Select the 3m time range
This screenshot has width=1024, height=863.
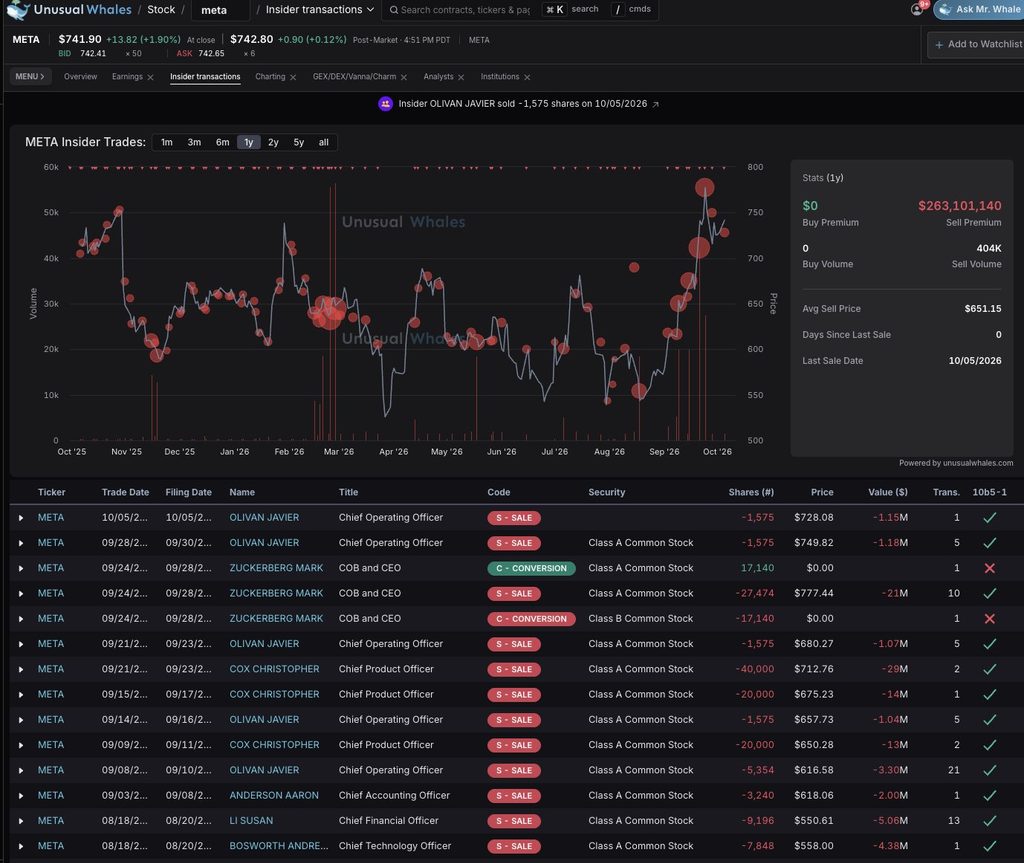coord(194,142)
